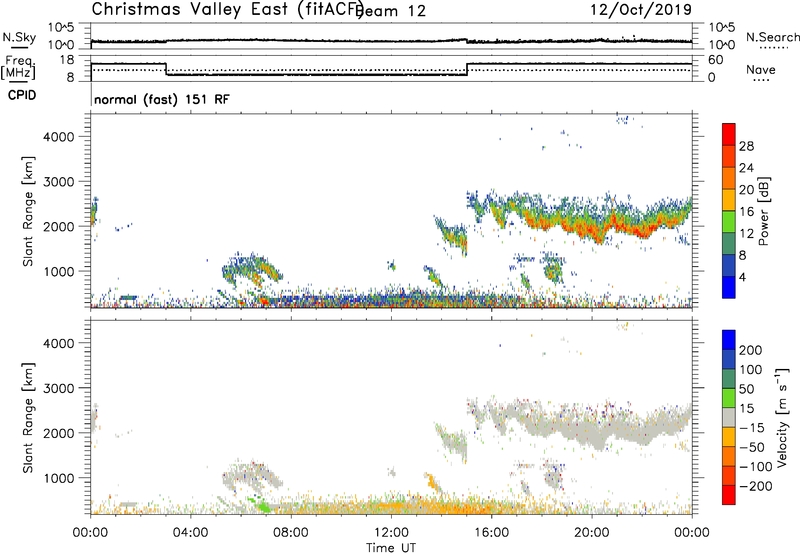Click the "Velocity [m s-1]" colorbar title
The height and width of the screenshot is (554, 800).
point(782,417)
